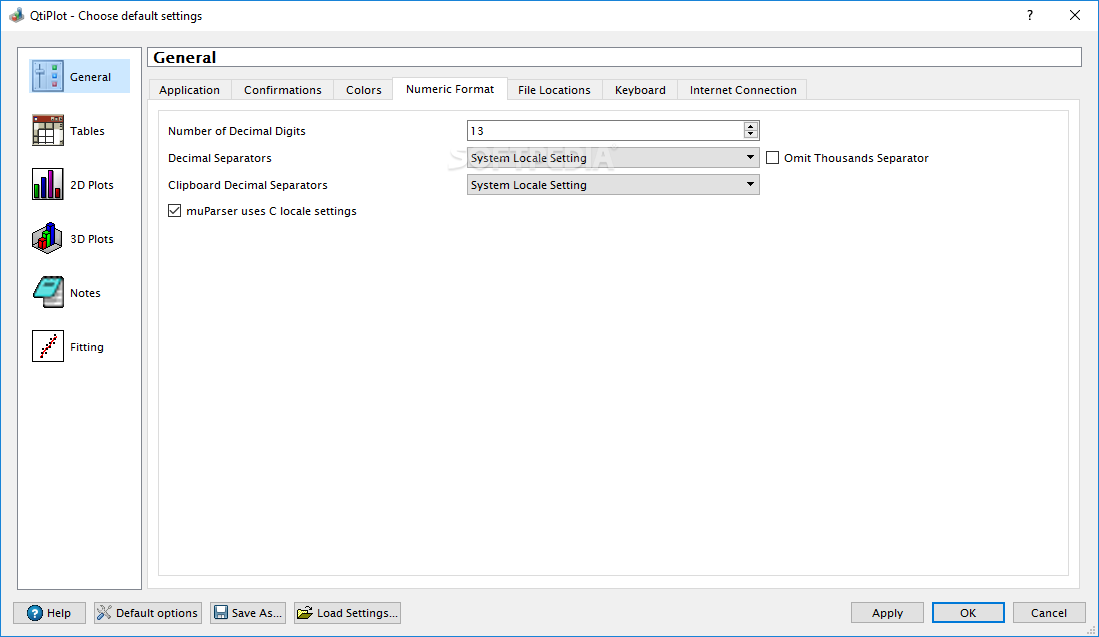Close the settings dialog window
Viewport: 1099px width, 637px height.
click(1074, 15)
